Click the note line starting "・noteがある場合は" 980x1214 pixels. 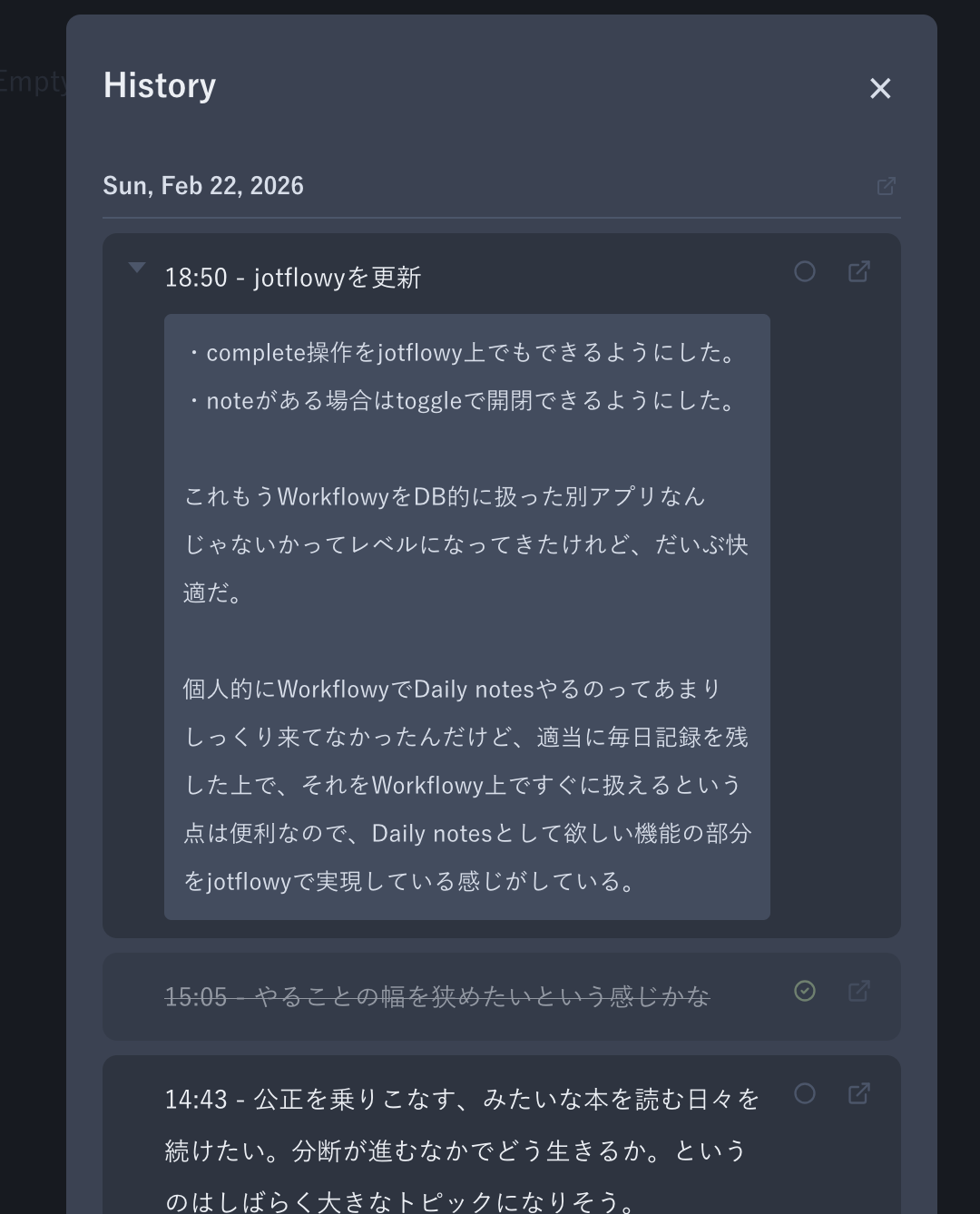coord(463,400)
